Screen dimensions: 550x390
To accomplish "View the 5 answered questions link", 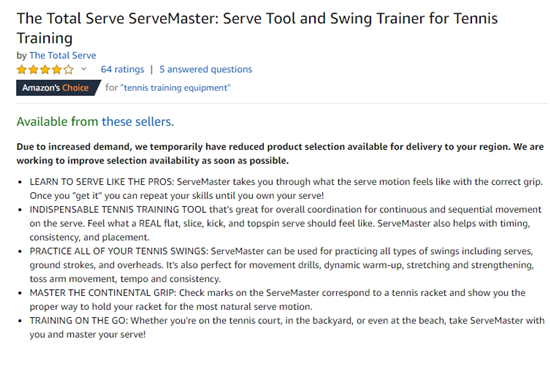I will pos(206,69).
